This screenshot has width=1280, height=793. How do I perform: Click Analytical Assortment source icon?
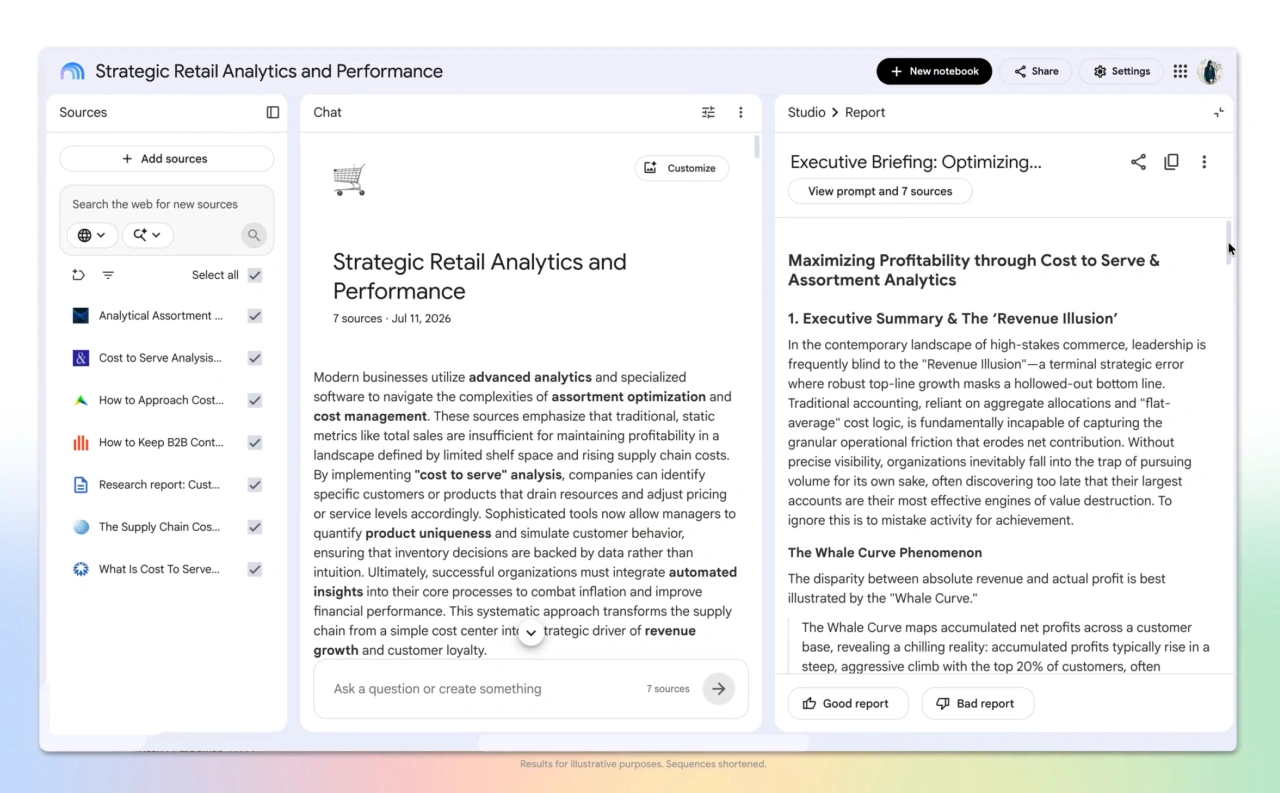81,316
